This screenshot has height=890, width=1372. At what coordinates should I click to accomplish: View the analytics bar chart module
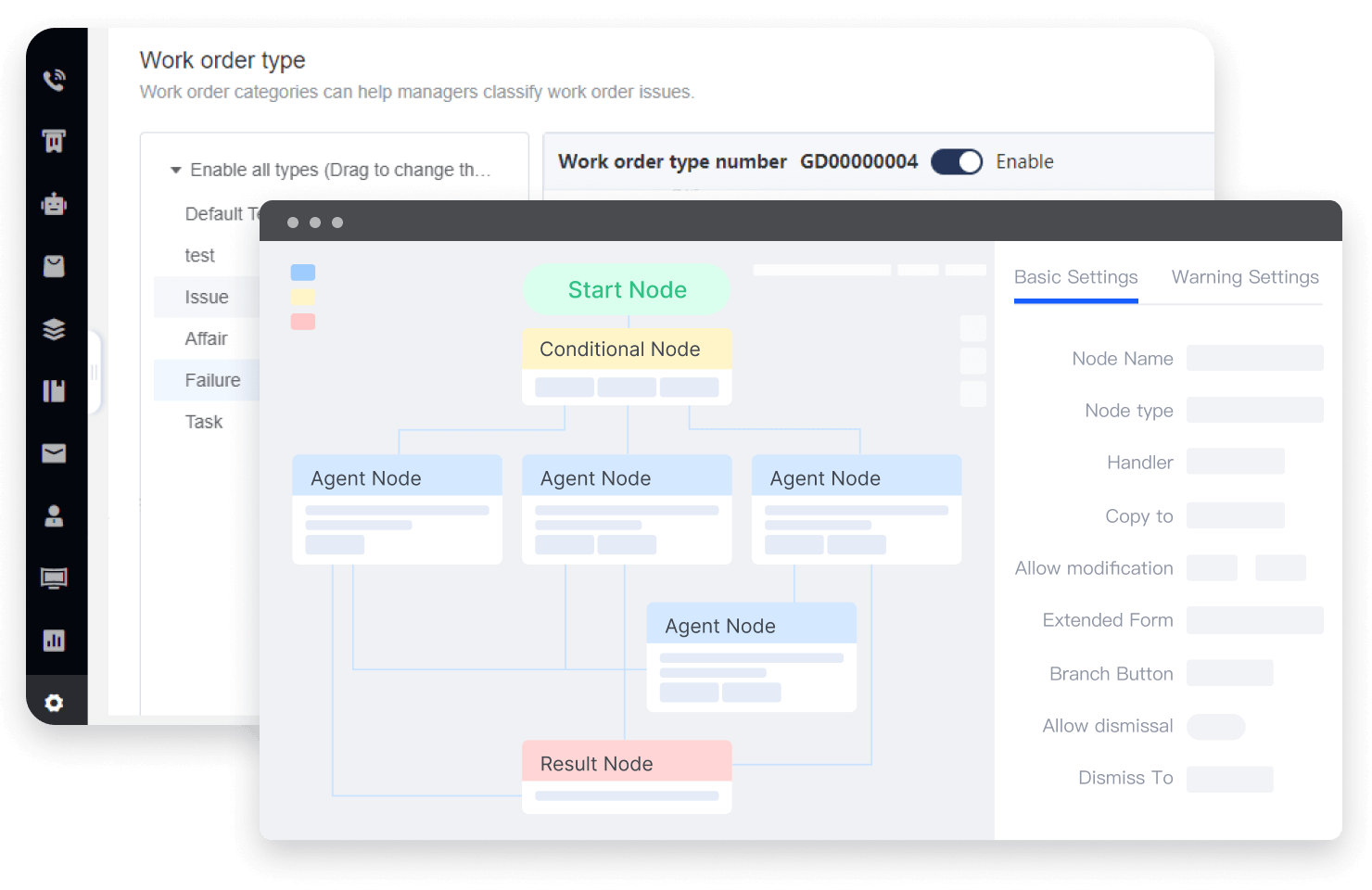(53, 640)
